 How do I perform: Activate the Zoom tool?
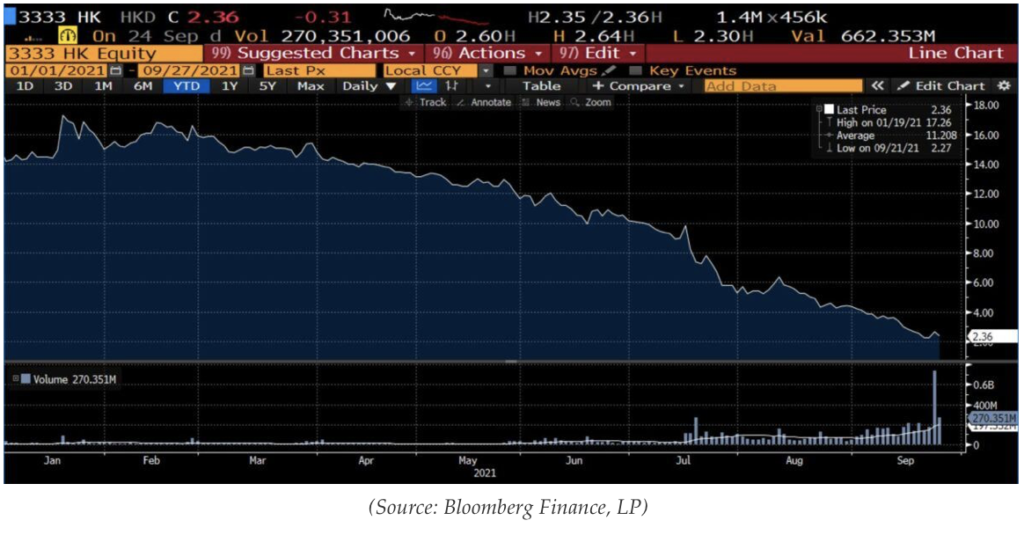click(x=590, y=103)
